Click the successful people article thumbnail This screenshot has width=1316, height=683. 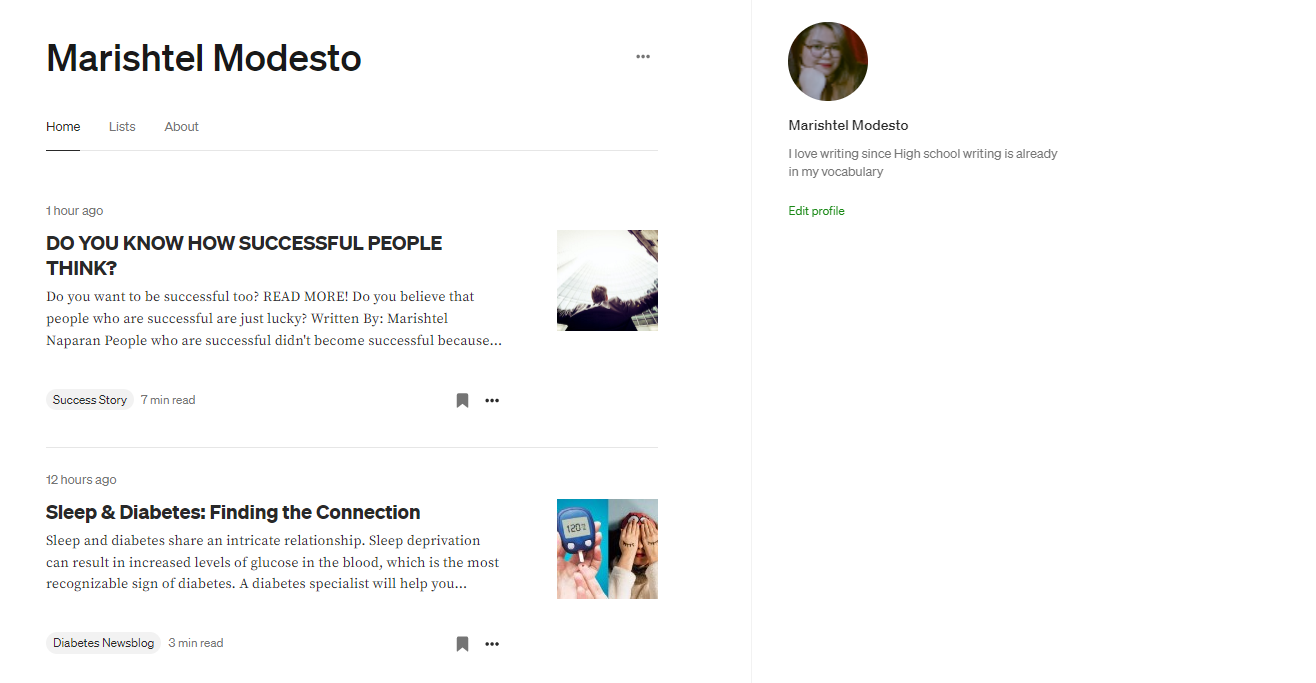(607, 280)
